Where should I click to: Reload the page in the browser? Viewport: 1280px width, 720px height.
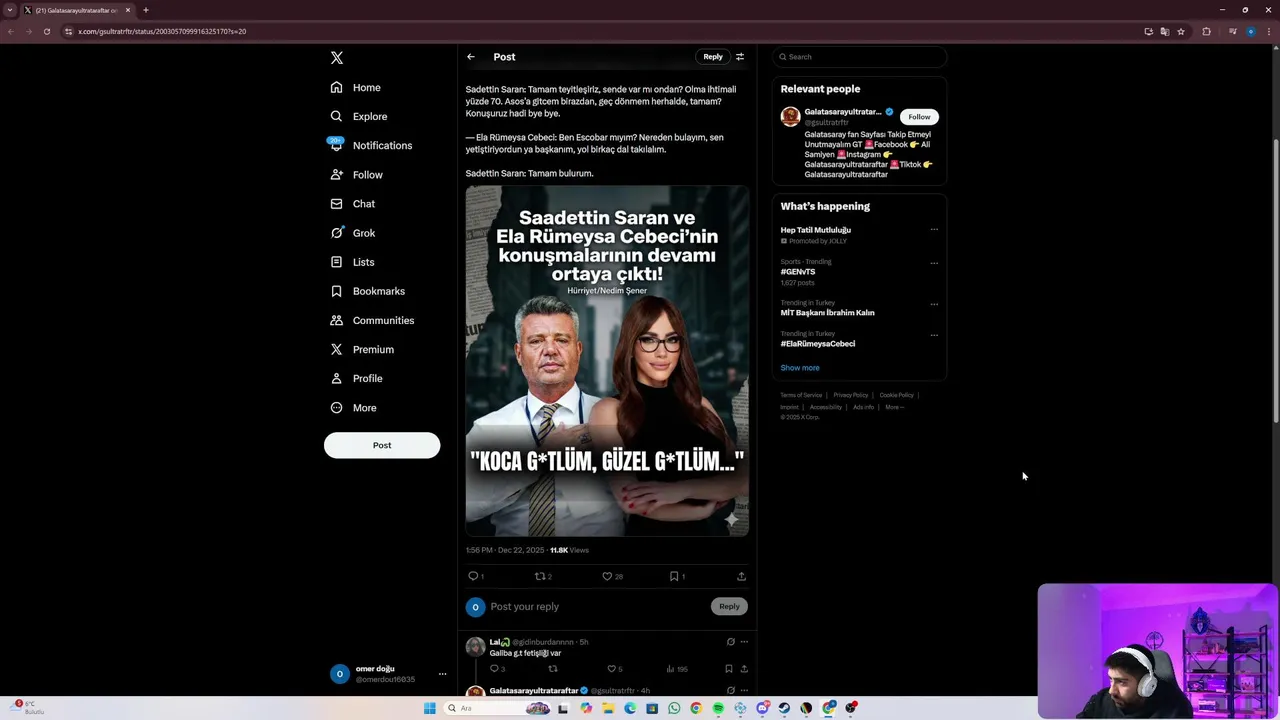click(46, 31)
